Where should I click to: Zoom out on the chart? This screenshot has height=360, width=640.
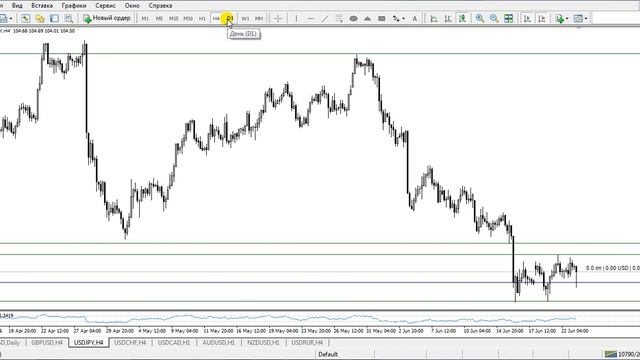[494, 18]
